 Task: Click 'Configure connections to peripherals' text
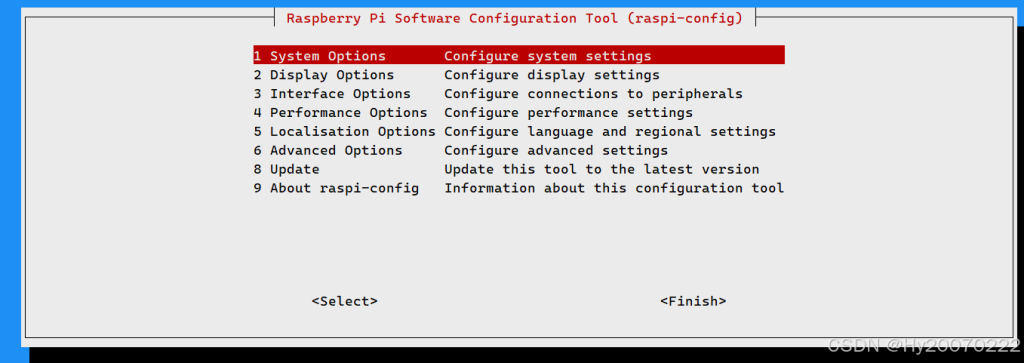[x=594, y=93]
